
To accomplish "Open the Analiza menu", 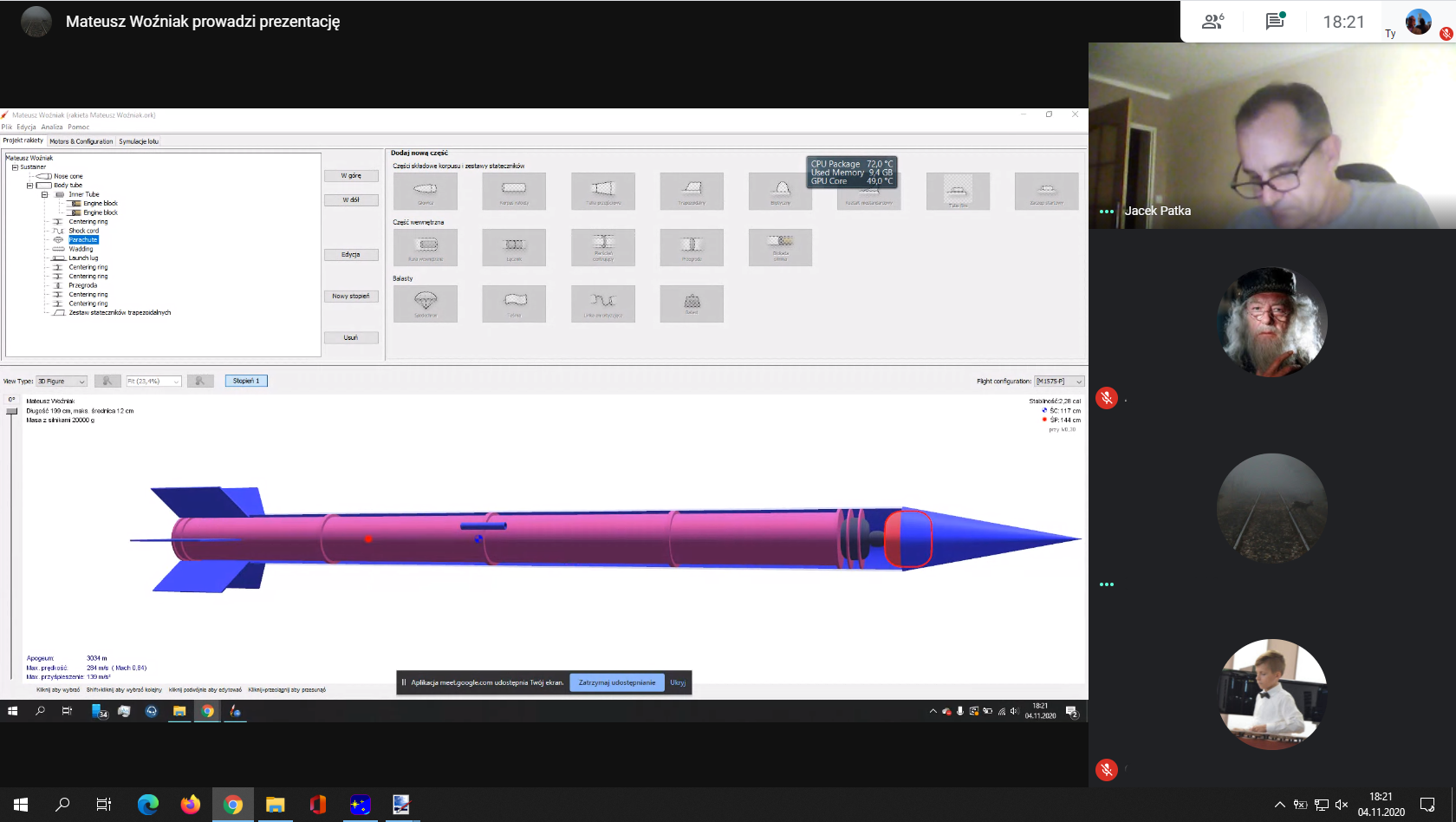I will coord(52,127).
